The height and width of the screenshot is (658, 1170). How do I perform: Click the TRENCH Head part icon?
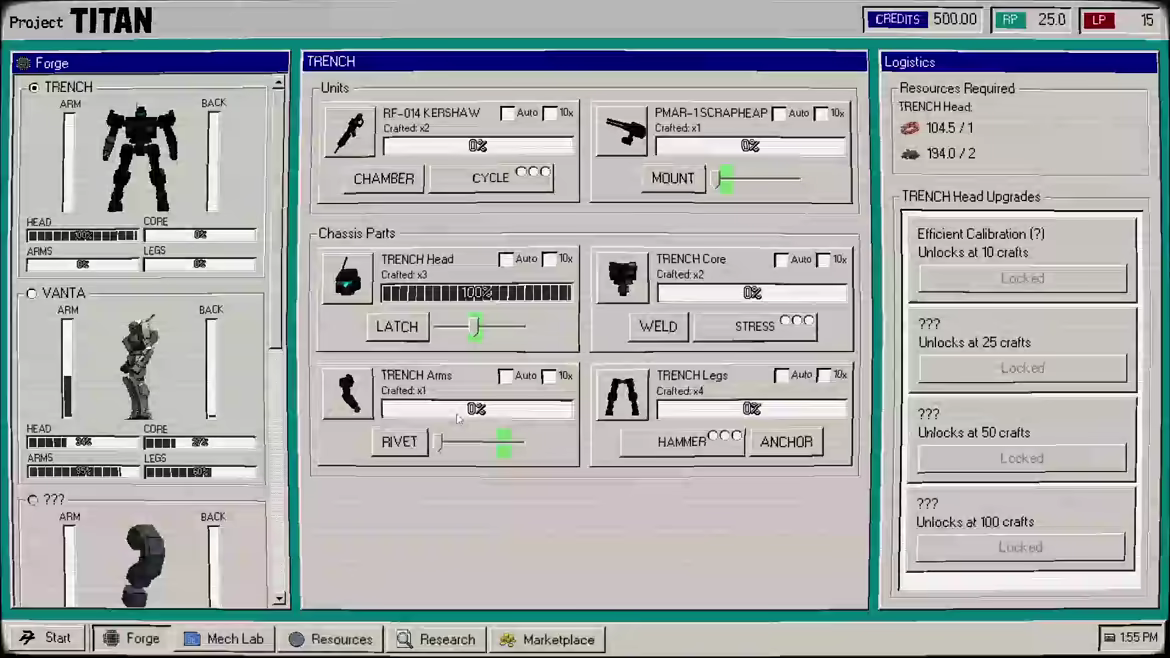click(347, 278)
